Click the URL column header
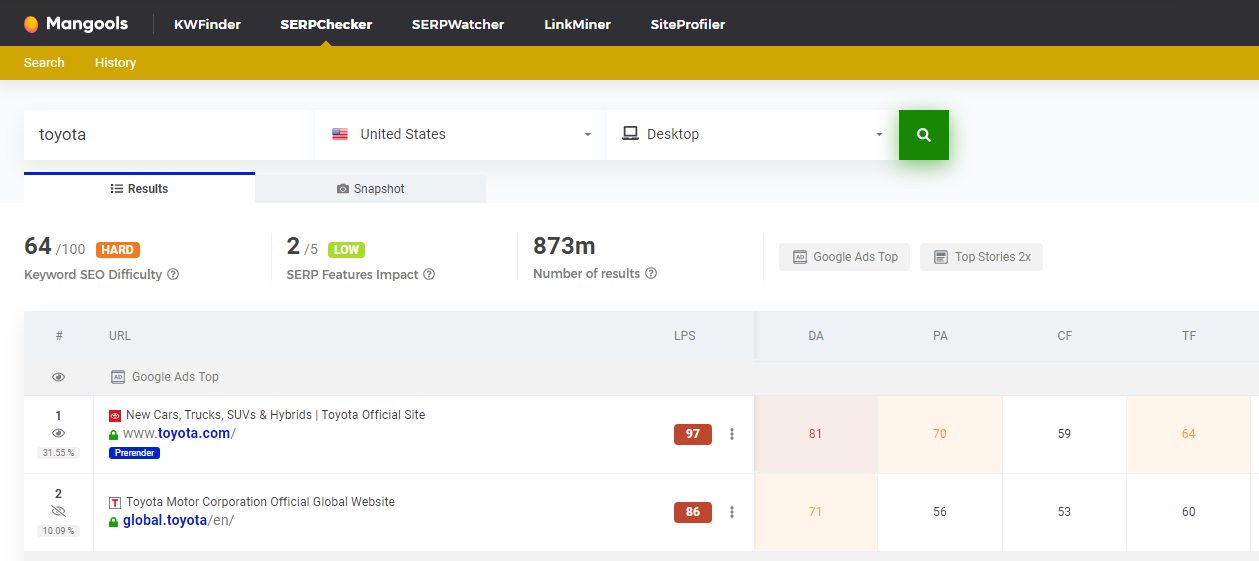This screenshot has height=561, width=1259. (120, 336)
